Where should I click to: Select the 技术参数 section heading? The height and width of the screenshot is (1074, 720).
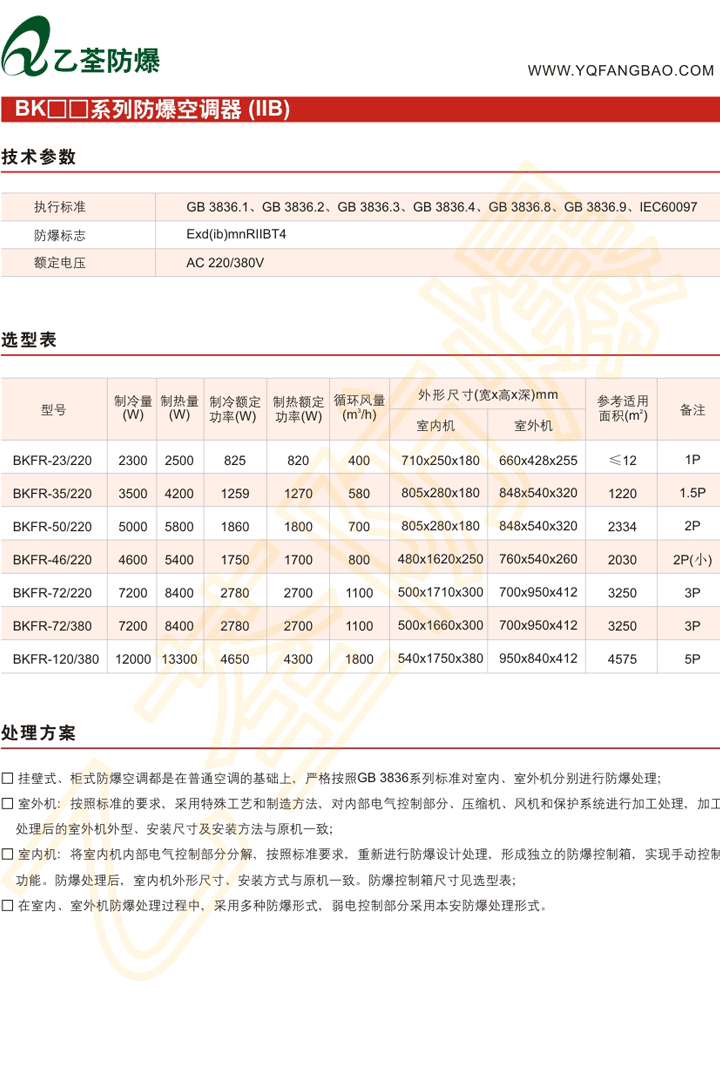[x=38, y=157]
